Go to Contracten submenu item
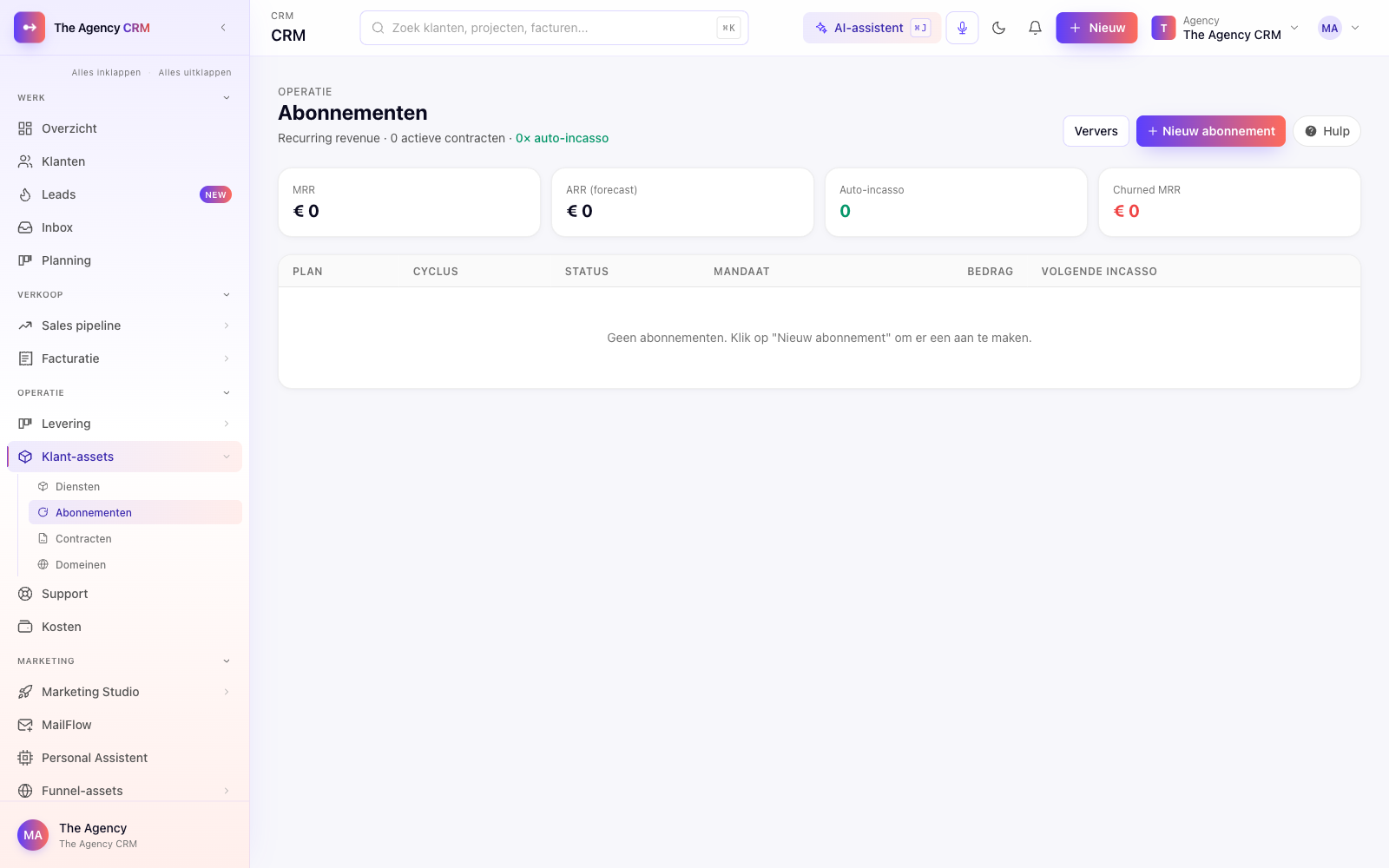Image resolution: width=1389 pixels, height=868 pixels. (135, 538)
